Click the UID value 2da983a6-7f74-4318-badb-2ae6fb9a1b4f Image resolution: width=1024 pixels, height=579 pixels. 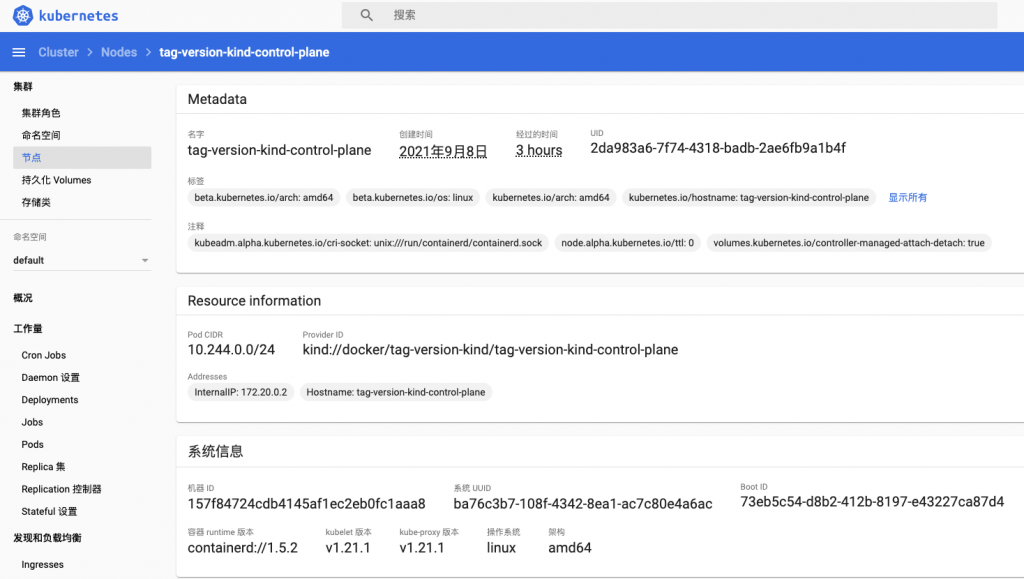(x=718, y=148)
